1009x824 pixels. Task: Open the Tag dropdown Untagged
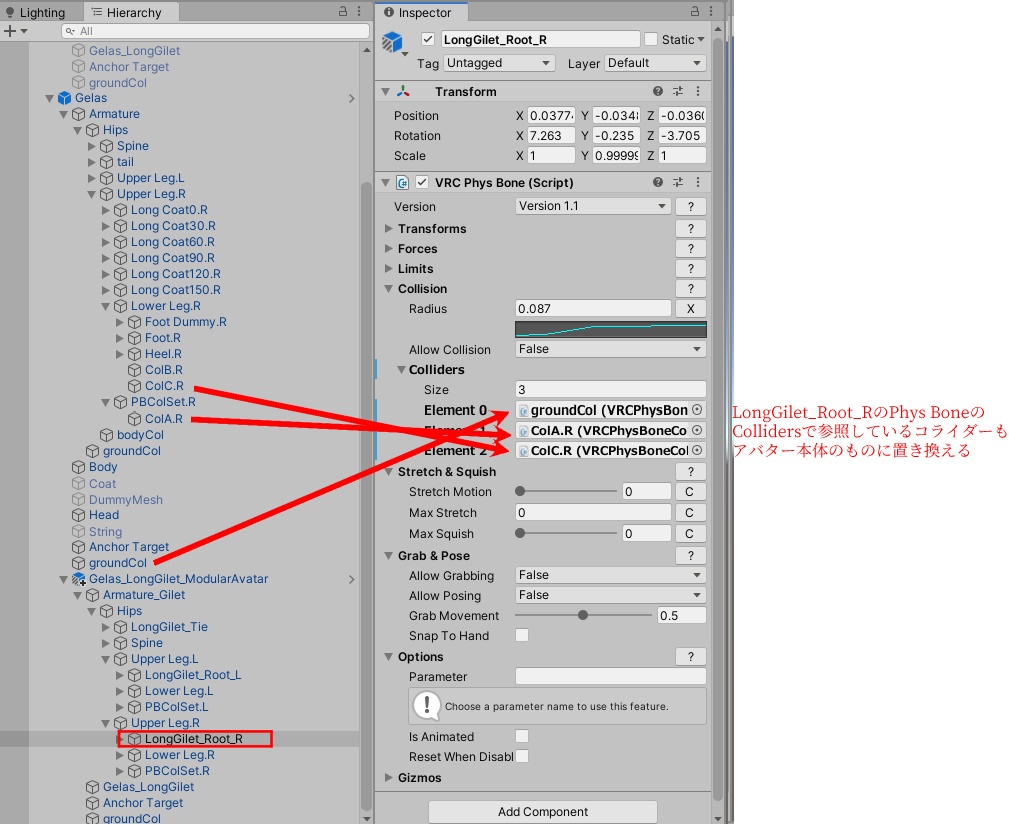tap(498, 63)
